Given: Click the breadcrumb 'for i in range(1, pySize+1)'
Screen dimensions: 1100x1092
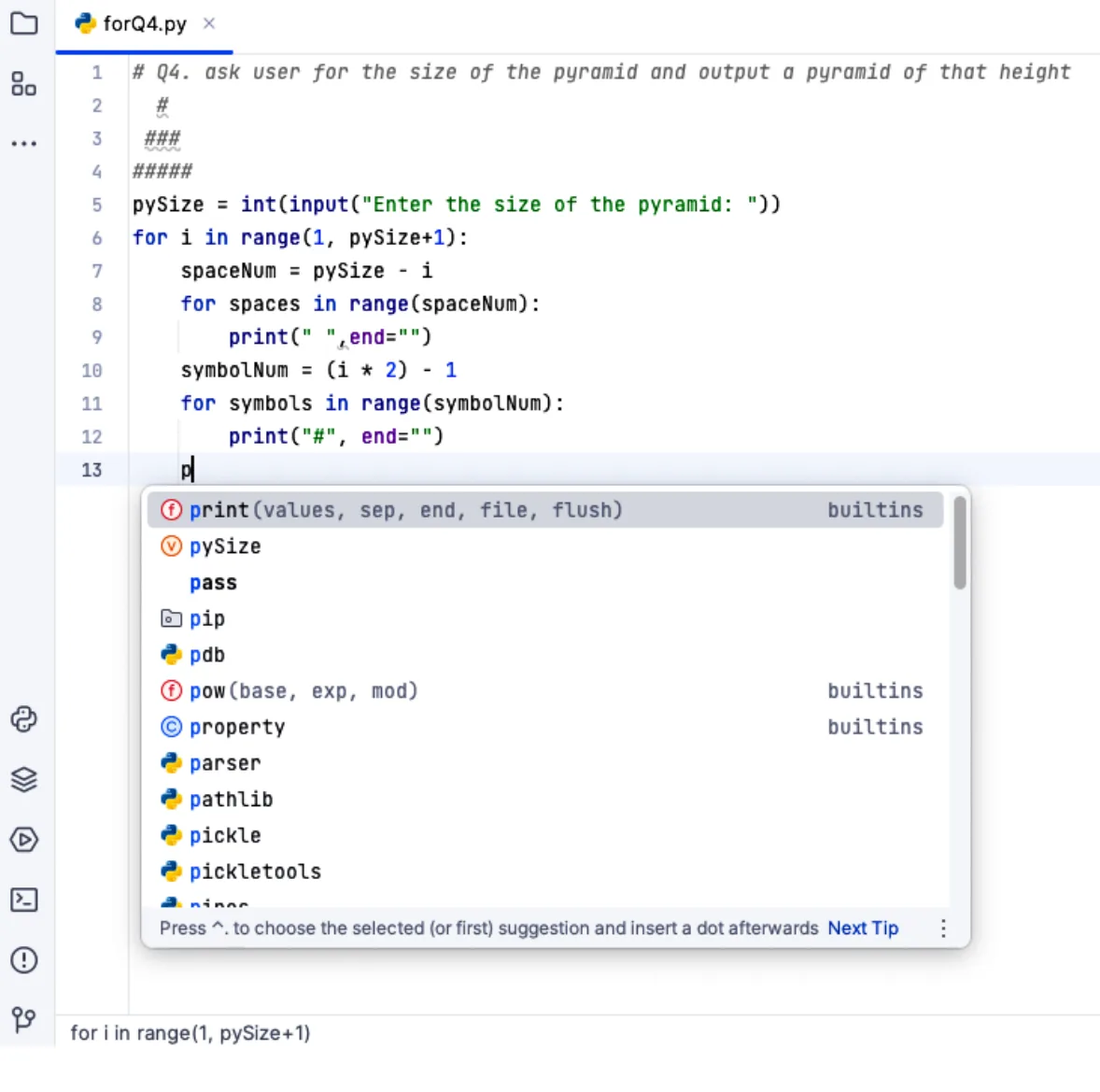Looking at the screenshot, I should (190, 1033).
